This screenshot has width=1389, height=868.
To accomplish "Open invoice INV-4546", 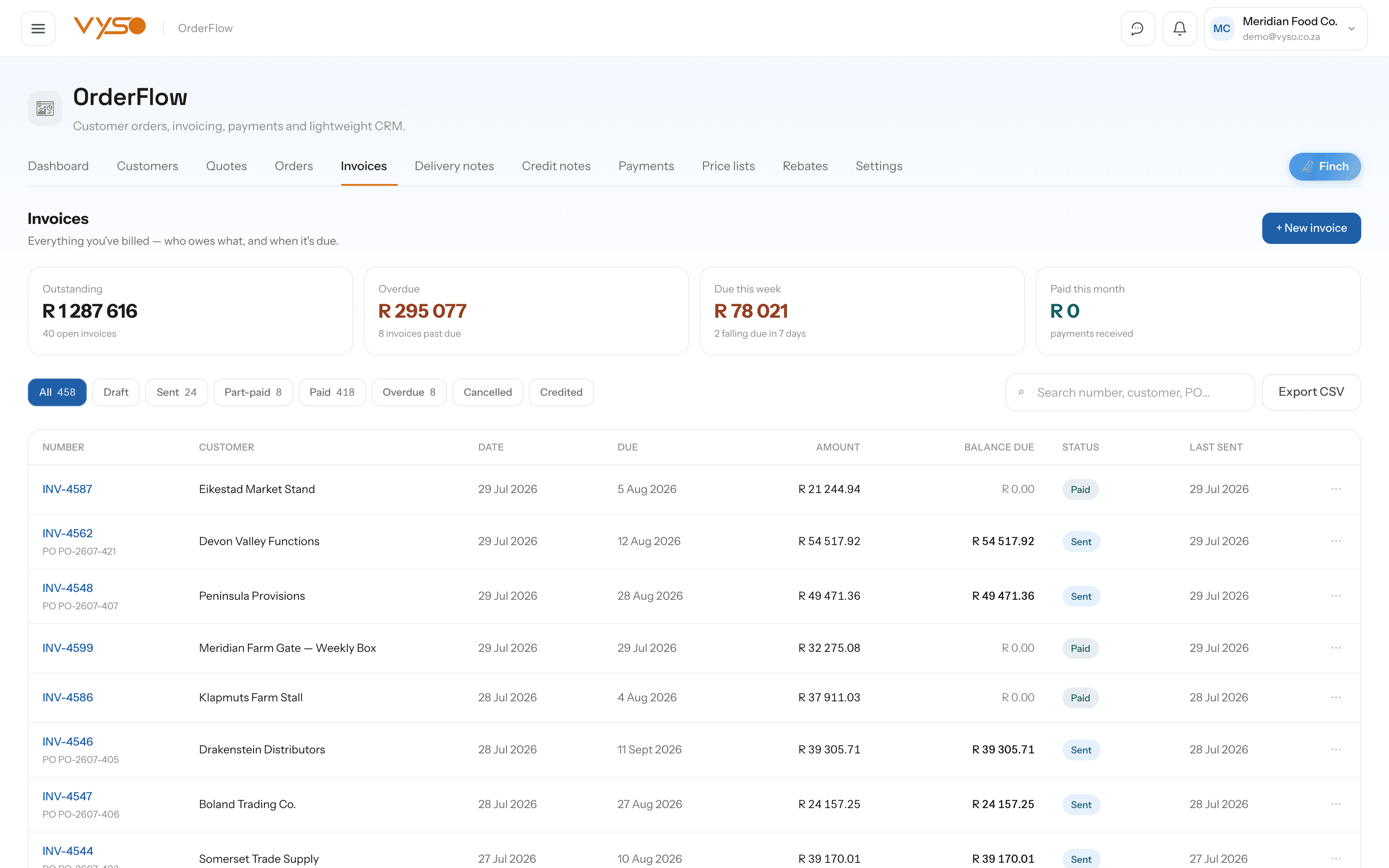I will [x=67, y=742].
